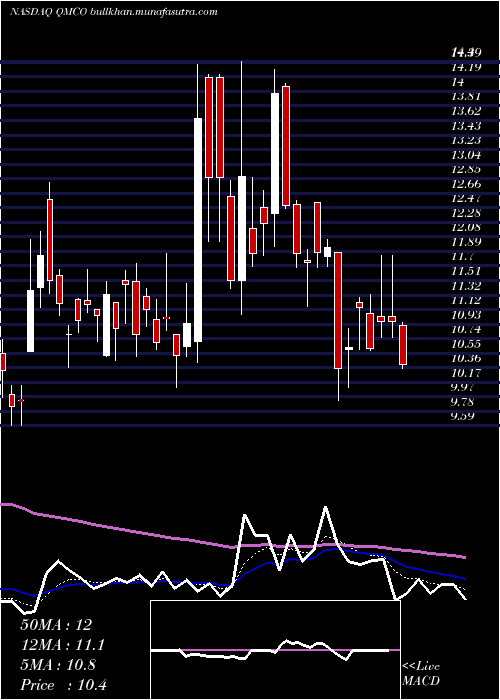The height and width of the screenshot is (700, 500).
Task: Select the 13.81 price axis label
Action: tap(466, 96)
